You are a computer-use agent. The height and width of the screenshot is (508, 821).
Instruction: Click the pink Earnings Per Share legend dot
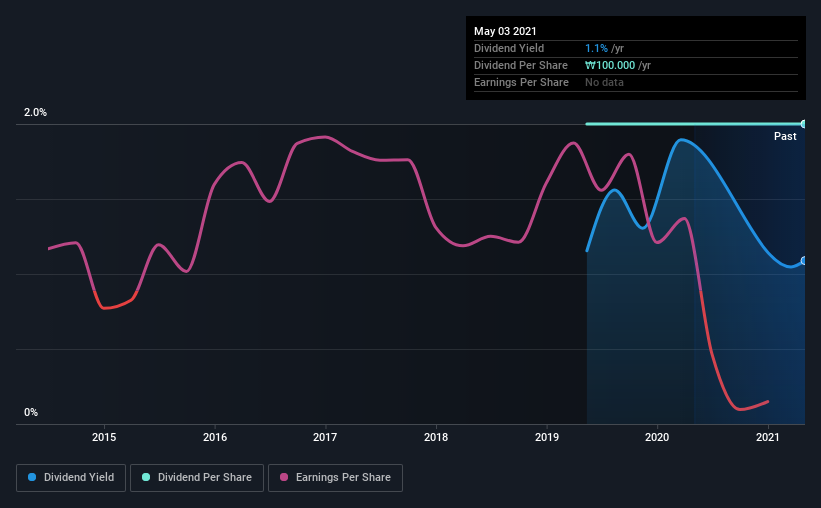[284, 477]
